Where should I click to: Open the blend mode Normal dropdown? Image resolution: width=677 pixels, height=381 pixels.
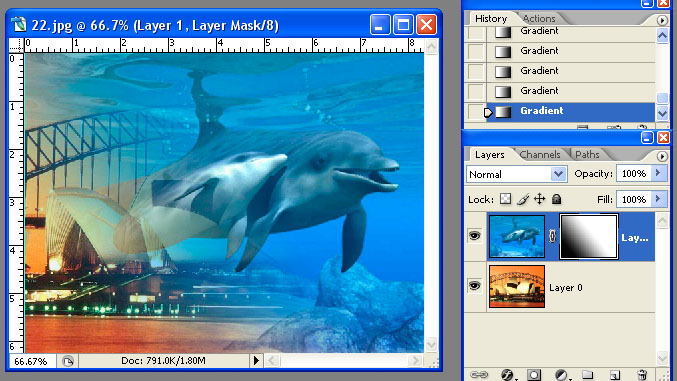[x=558, y=174]
